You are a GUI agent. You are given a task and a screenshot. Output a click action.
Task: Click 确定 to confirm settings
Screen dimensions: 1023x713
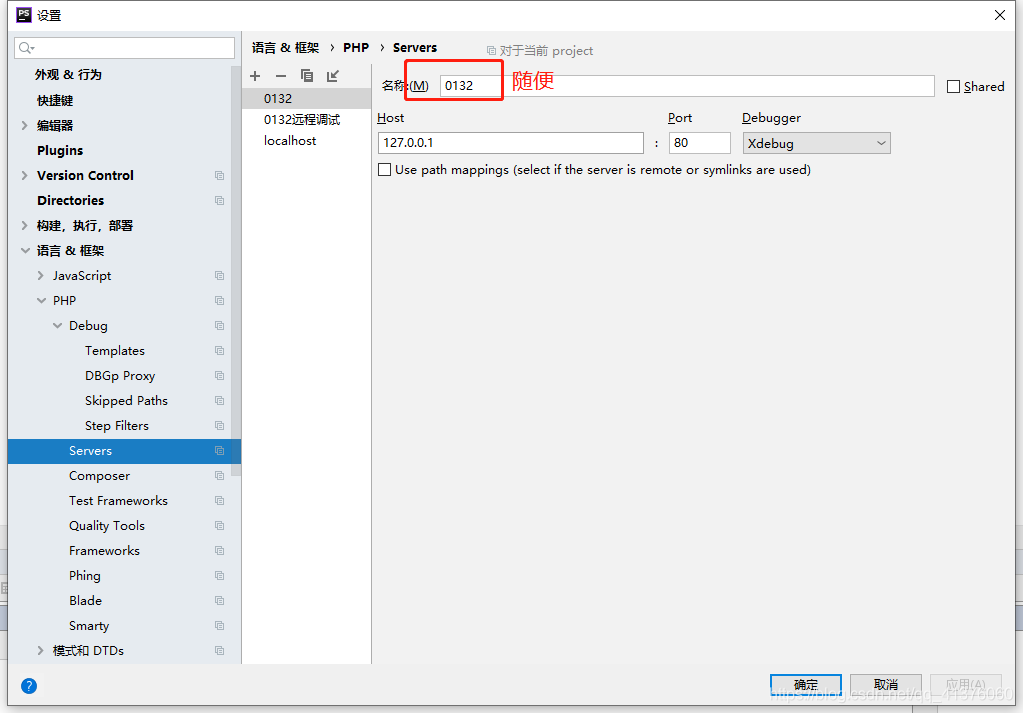[x=806, y=685]
